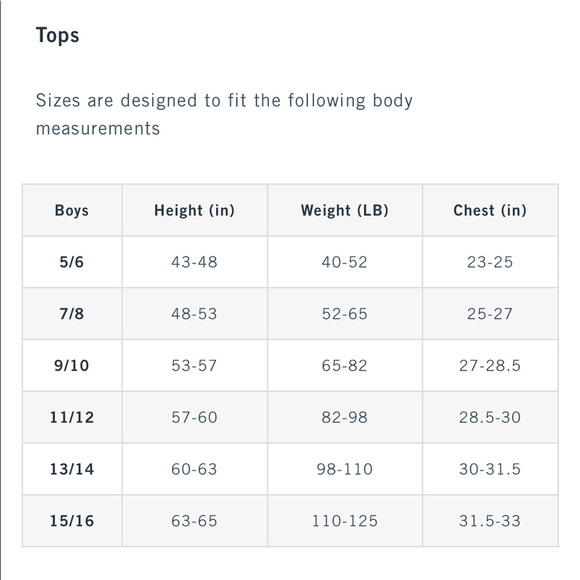Image resolution: width=580 pixels, height=580 pixels.
Task: Select the 11/12 size row label
Action: 72,417
